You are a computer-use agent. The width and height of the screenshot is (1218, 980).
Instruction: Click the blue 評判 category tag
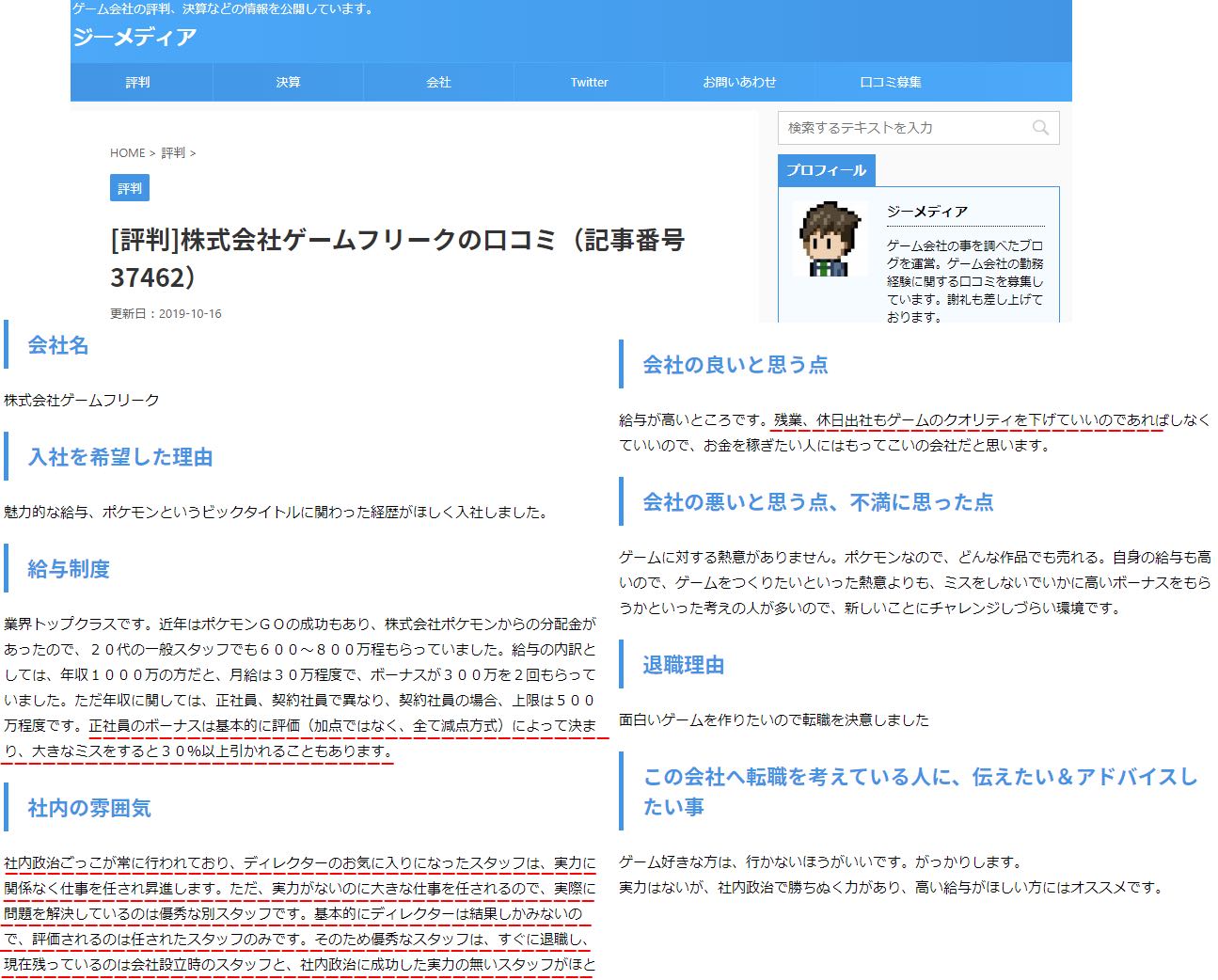(130, 188)
